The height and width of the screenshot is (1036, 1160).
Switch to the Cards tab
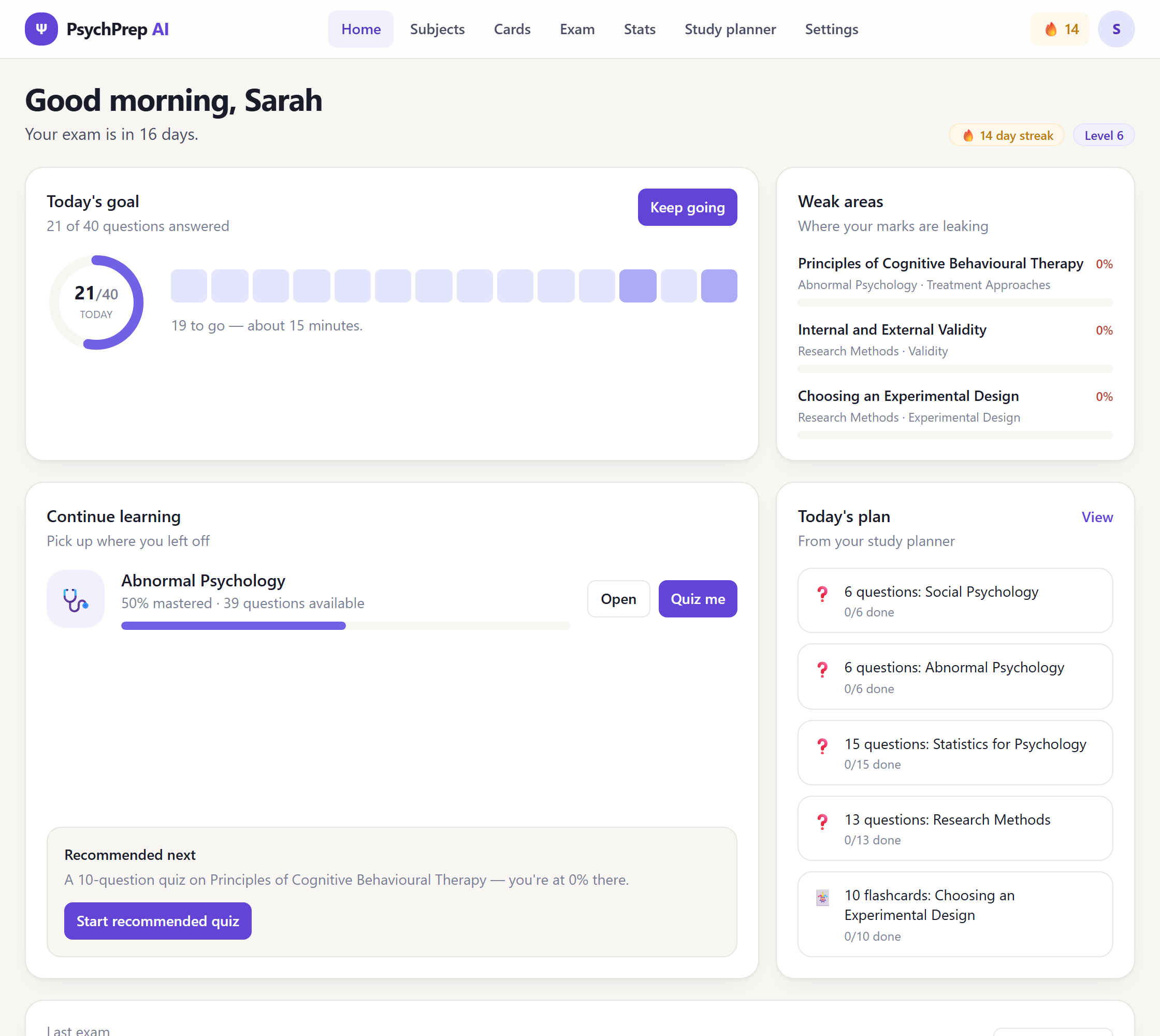pos(512,29)
